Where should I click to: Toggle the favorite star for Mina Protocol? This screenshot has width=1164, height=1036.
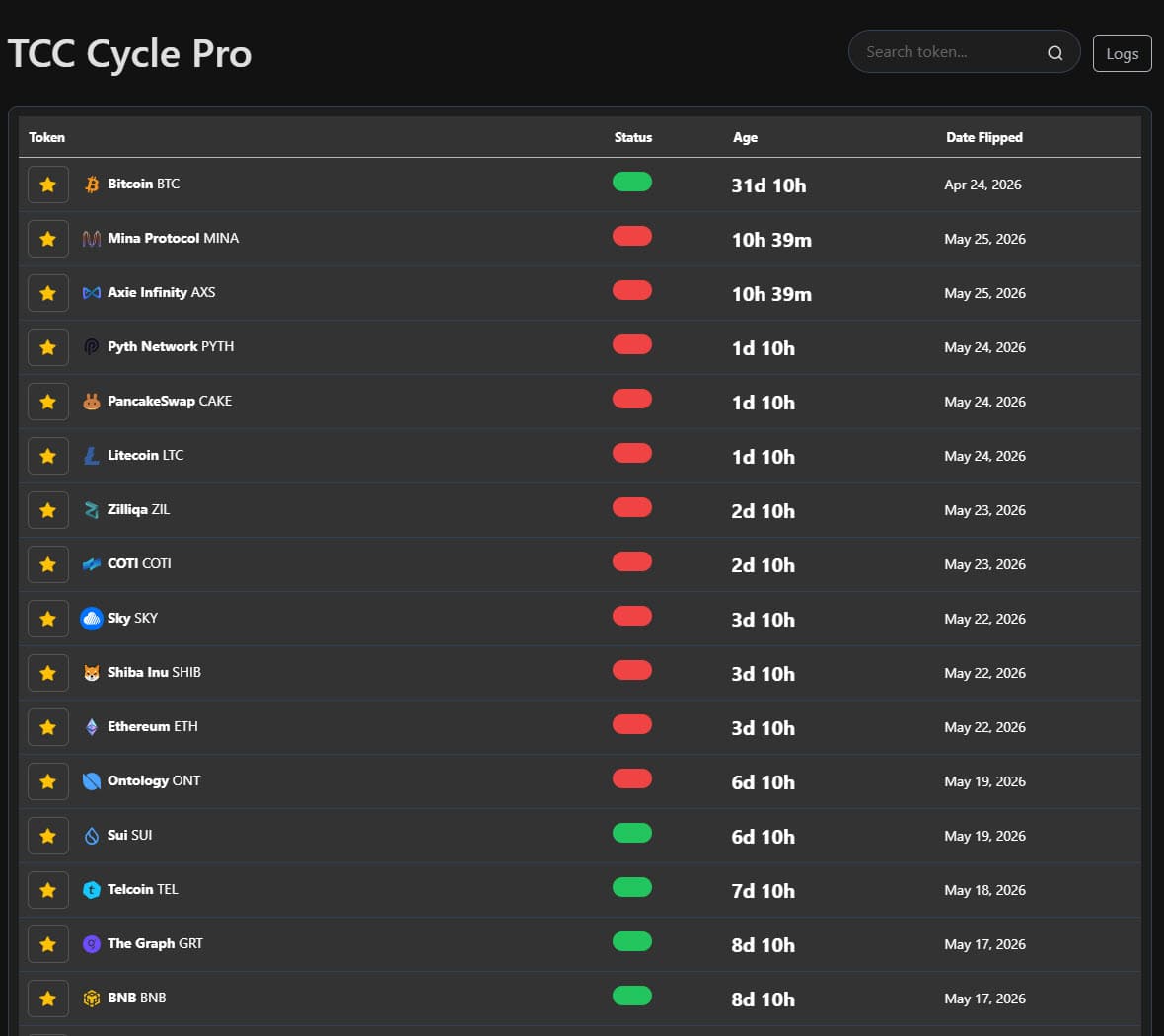pos(48,239)
